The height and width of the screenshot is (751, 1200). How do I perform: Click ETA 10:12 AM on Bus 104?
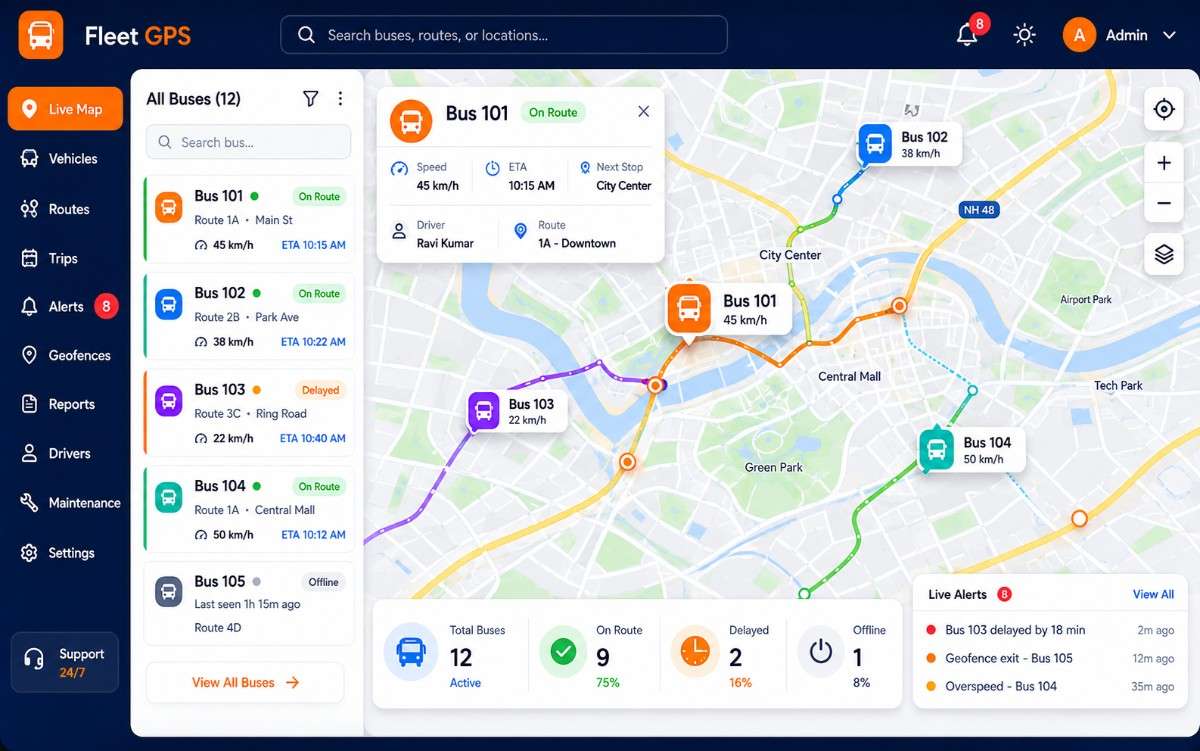[x=313, y=535]
